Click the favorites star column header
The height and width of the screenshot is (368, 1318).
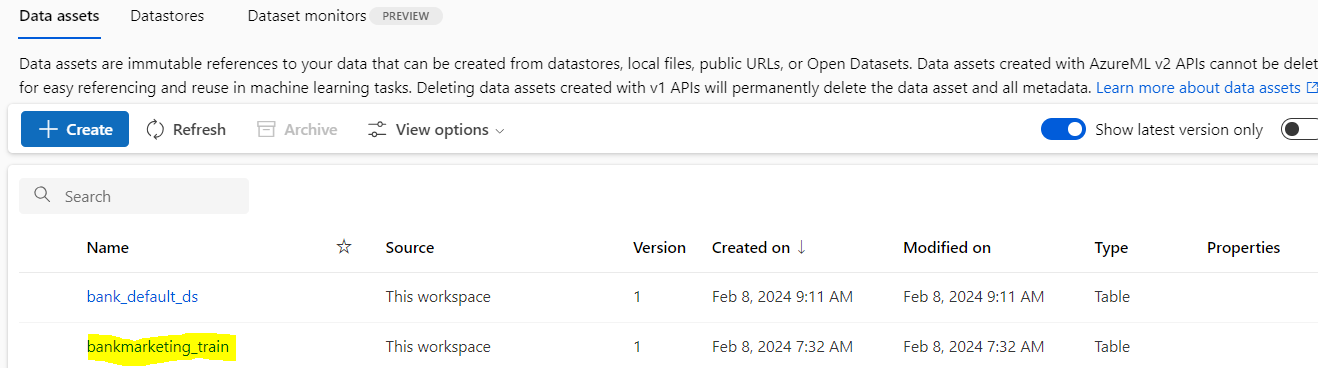click(x=344, y=247)
